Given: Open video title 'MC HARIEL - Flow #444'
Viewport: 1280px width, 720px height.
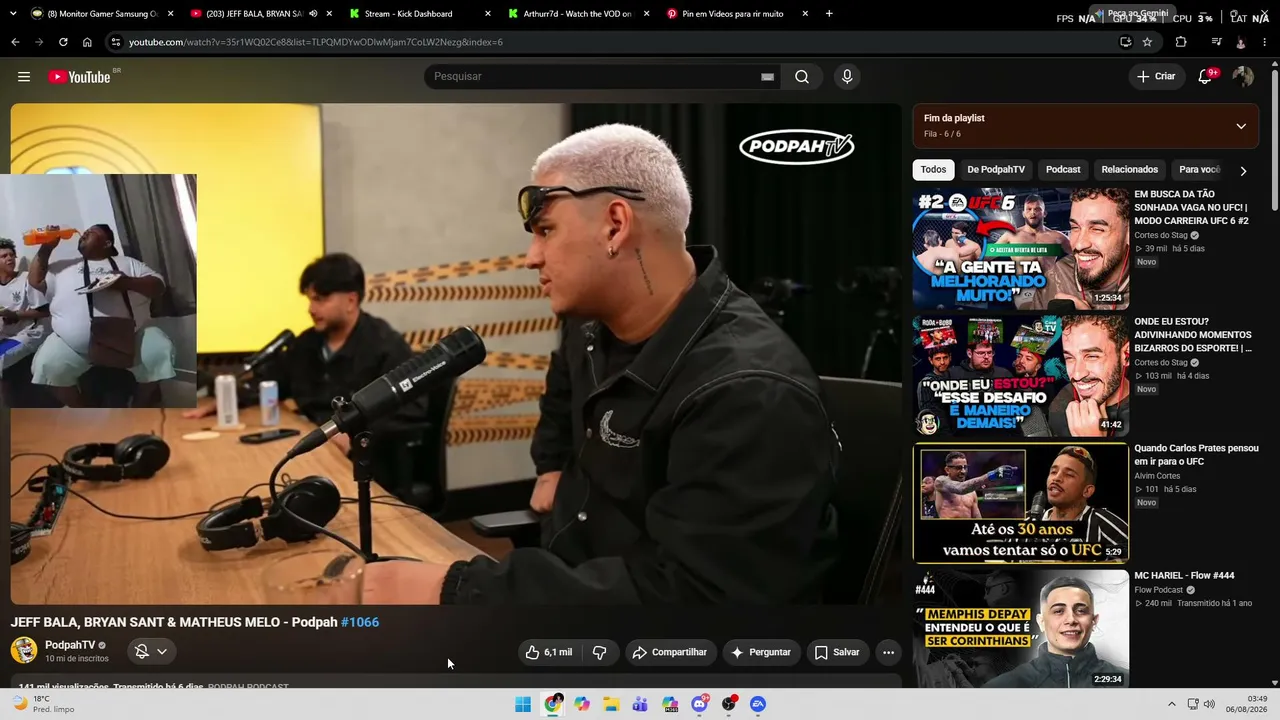Looking at the screenshot, I should (1184, 576).
